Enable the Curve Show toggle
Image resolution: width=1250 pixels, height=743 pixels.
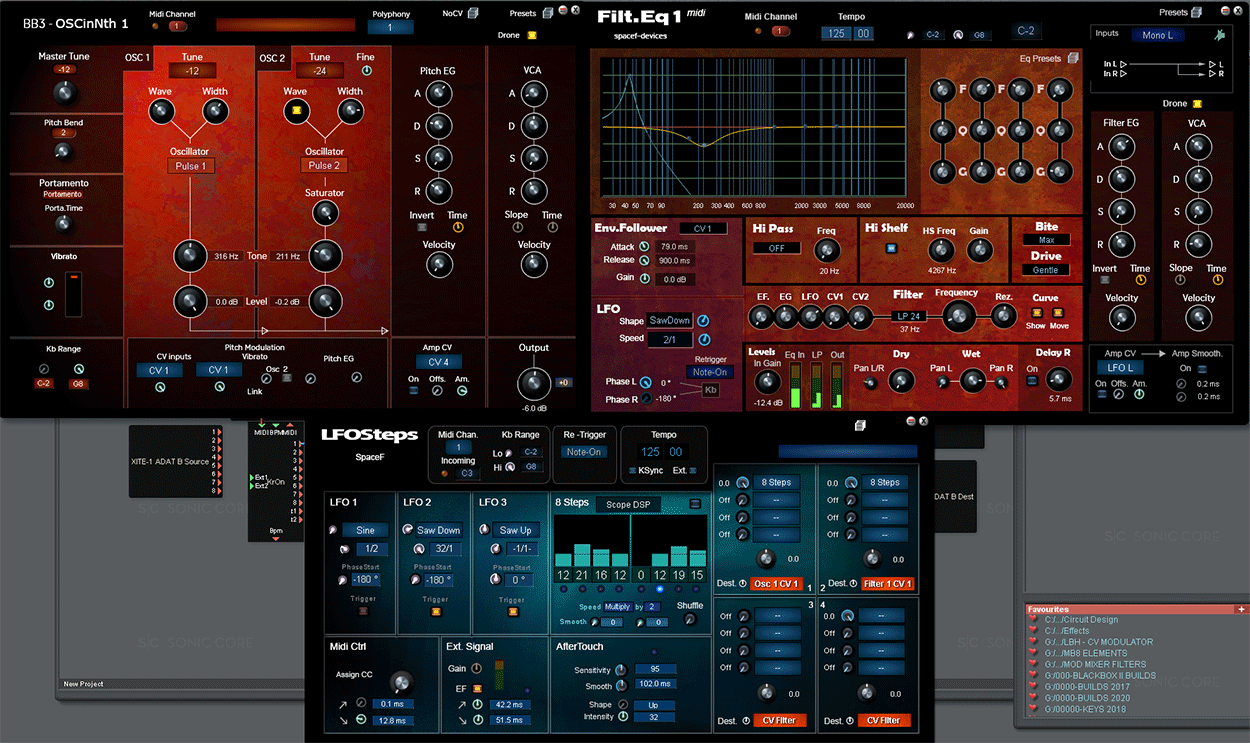click(x=1036, y=313)
